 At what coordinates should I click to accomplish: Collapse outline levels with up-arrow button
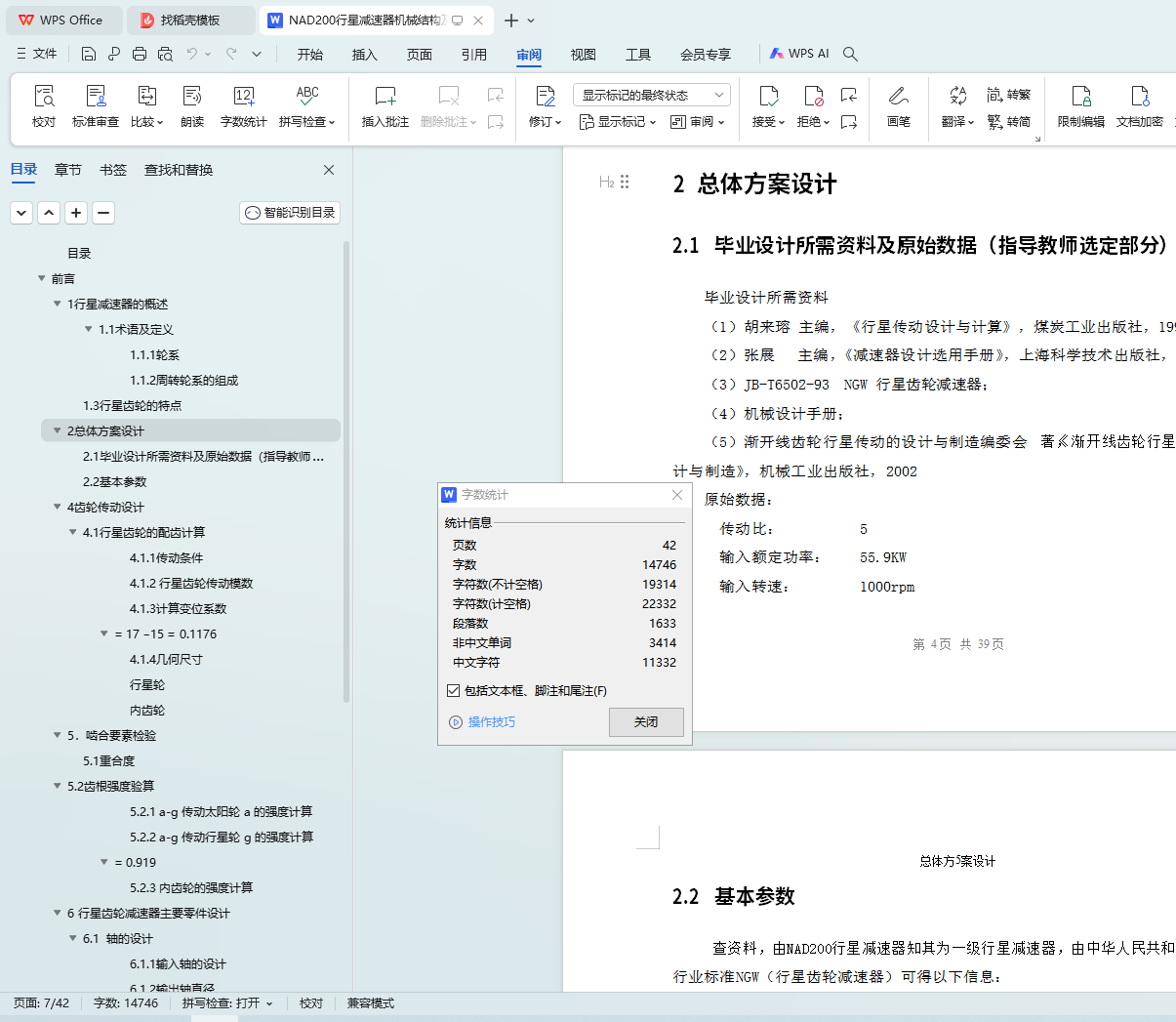coord(49,213)
